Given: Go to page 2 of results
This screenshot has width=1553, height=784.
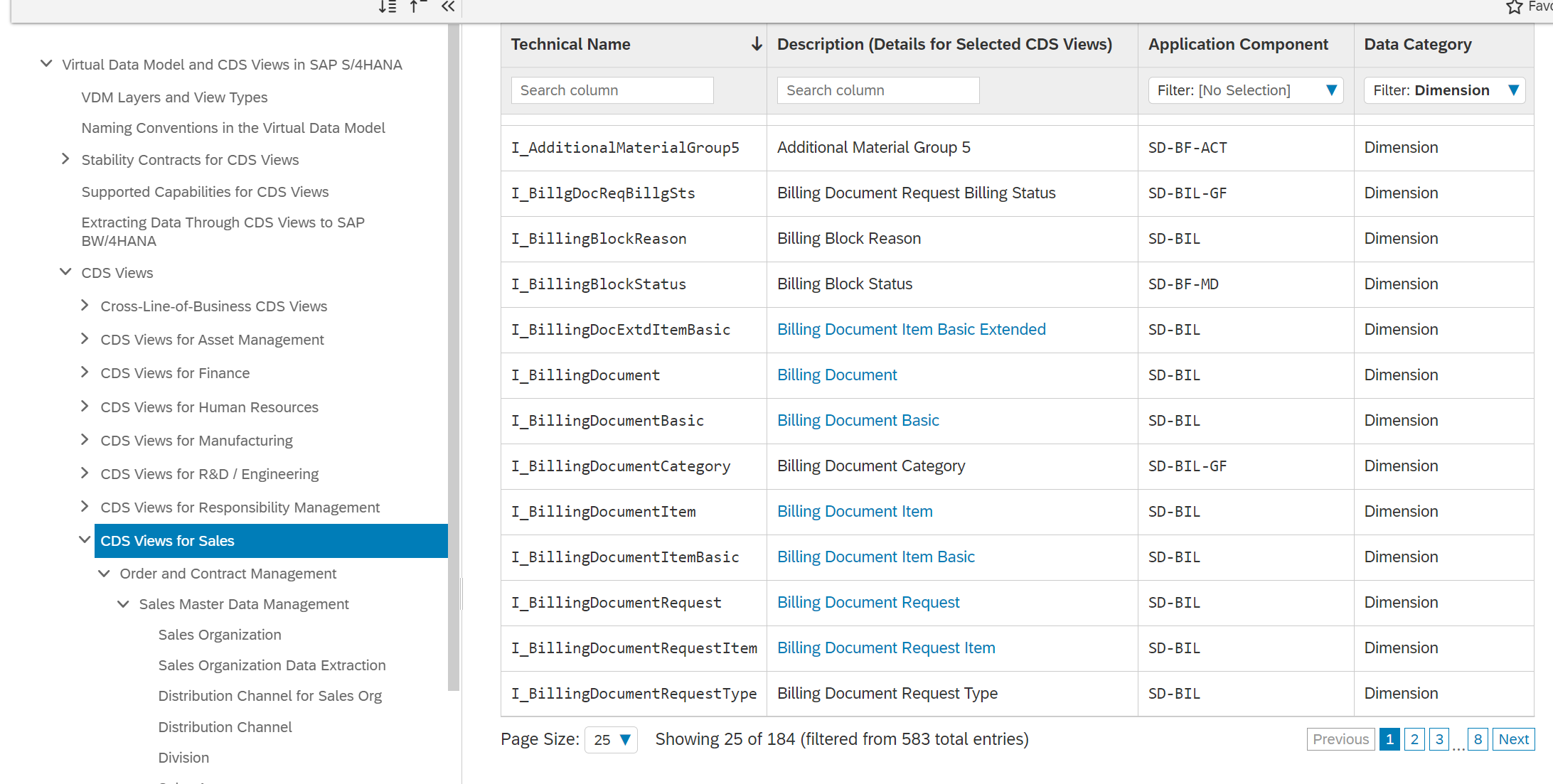Looking at the screenshot, I should 1414,739.
